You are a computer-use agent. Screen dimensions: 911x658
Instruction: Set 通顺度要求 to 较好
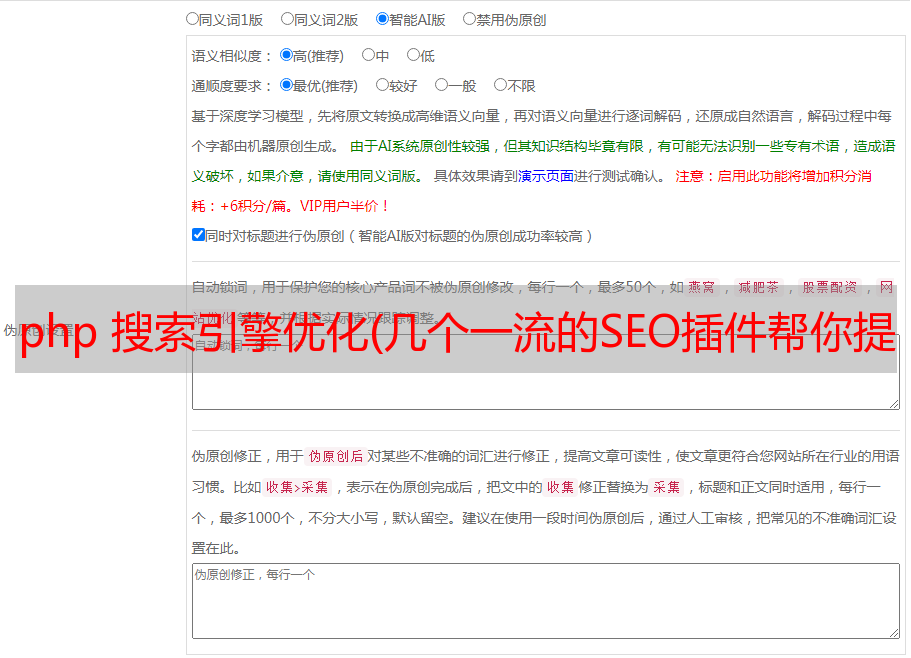pos(382,85)
